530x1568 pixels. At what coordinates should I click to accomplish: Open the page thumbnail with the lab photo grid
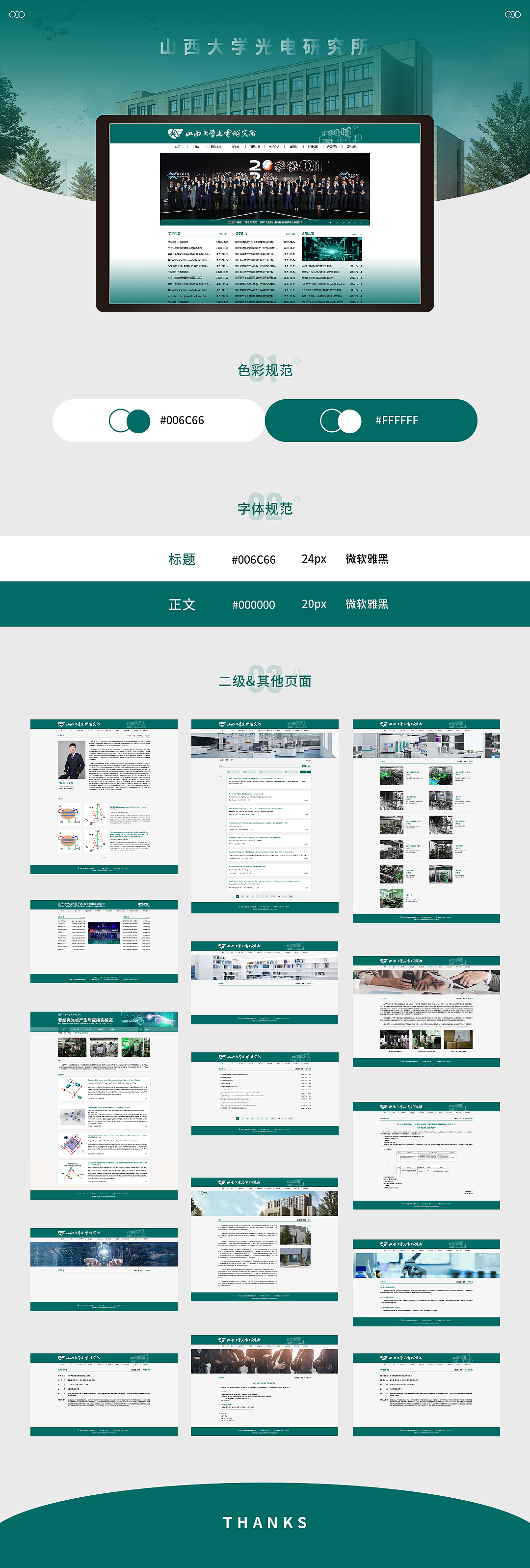426,821
